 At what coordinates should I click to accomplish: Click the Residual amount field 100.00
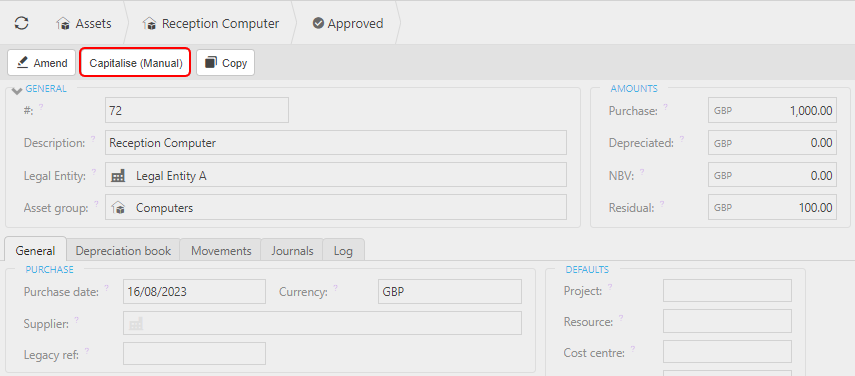click(x=772, y=208)
